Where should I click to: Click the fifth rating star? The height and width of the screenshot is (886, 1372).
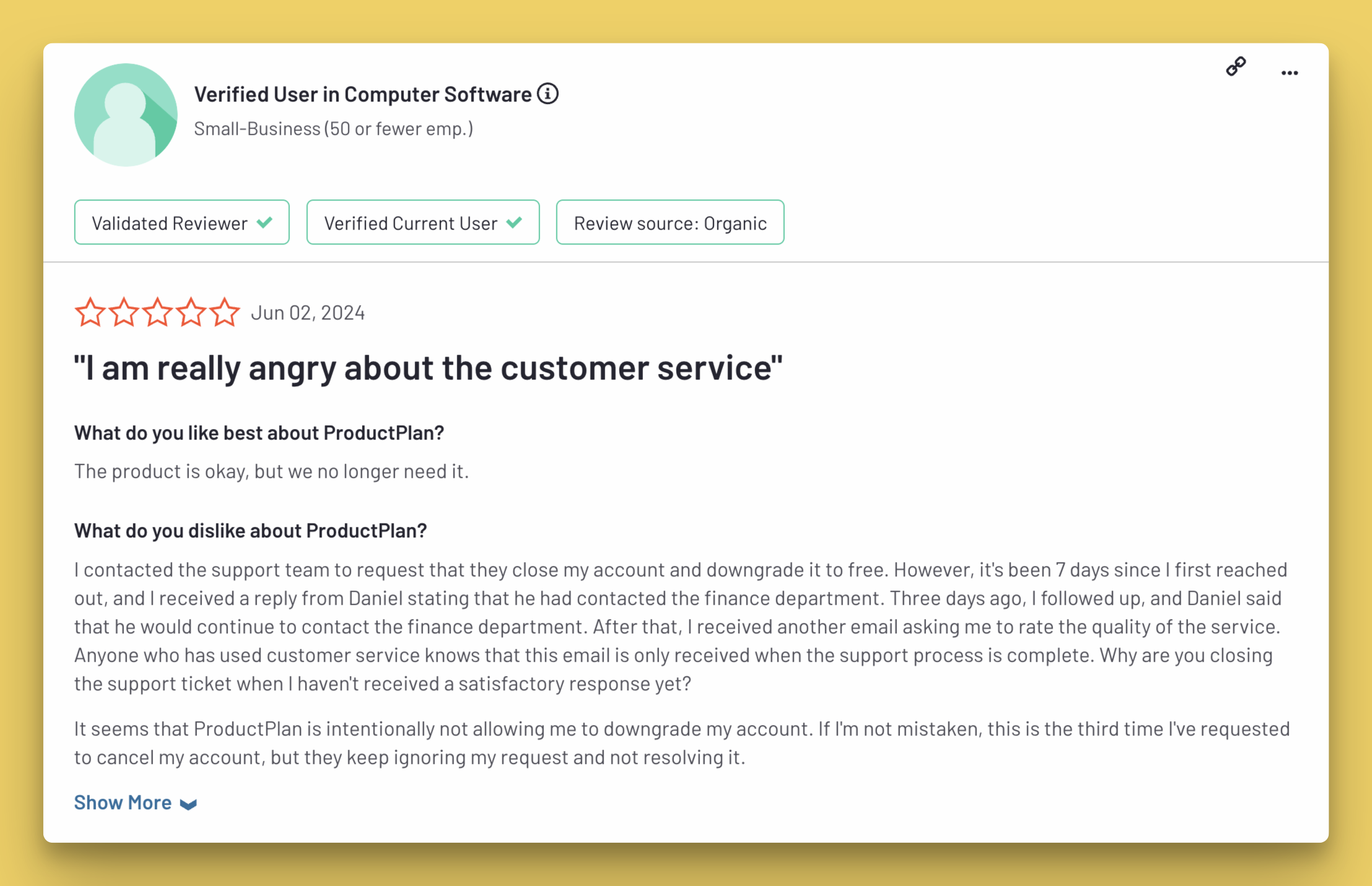224,312
